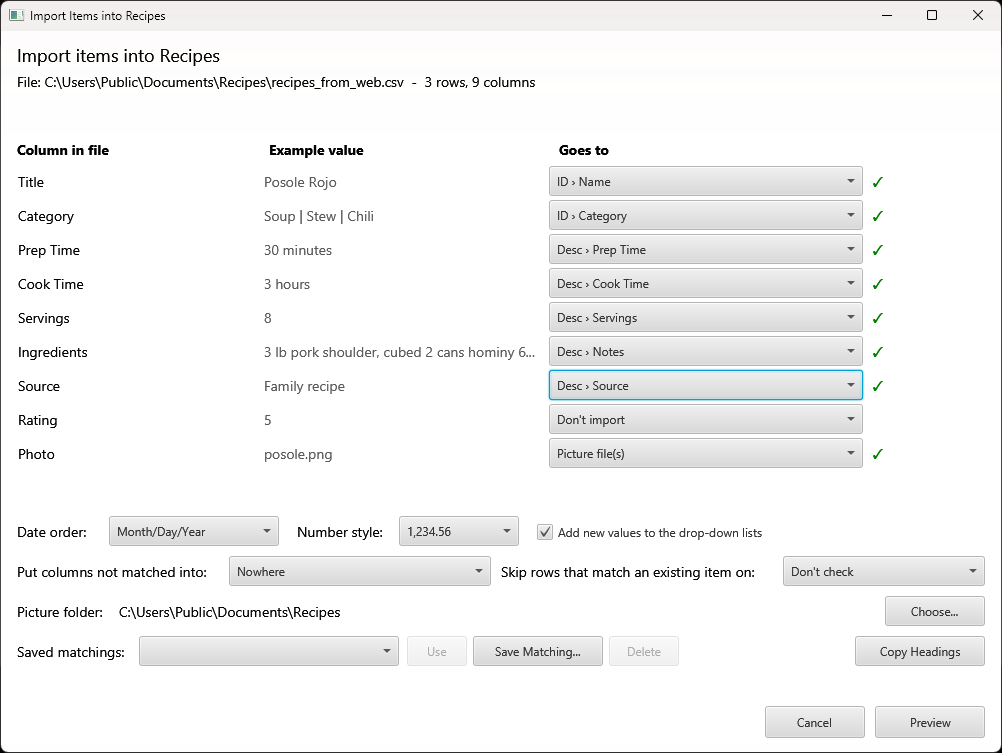Click the 'Posole Rojo' example value
The image size is (1002, 753).
pyautogui.click(x=300, y=182)
